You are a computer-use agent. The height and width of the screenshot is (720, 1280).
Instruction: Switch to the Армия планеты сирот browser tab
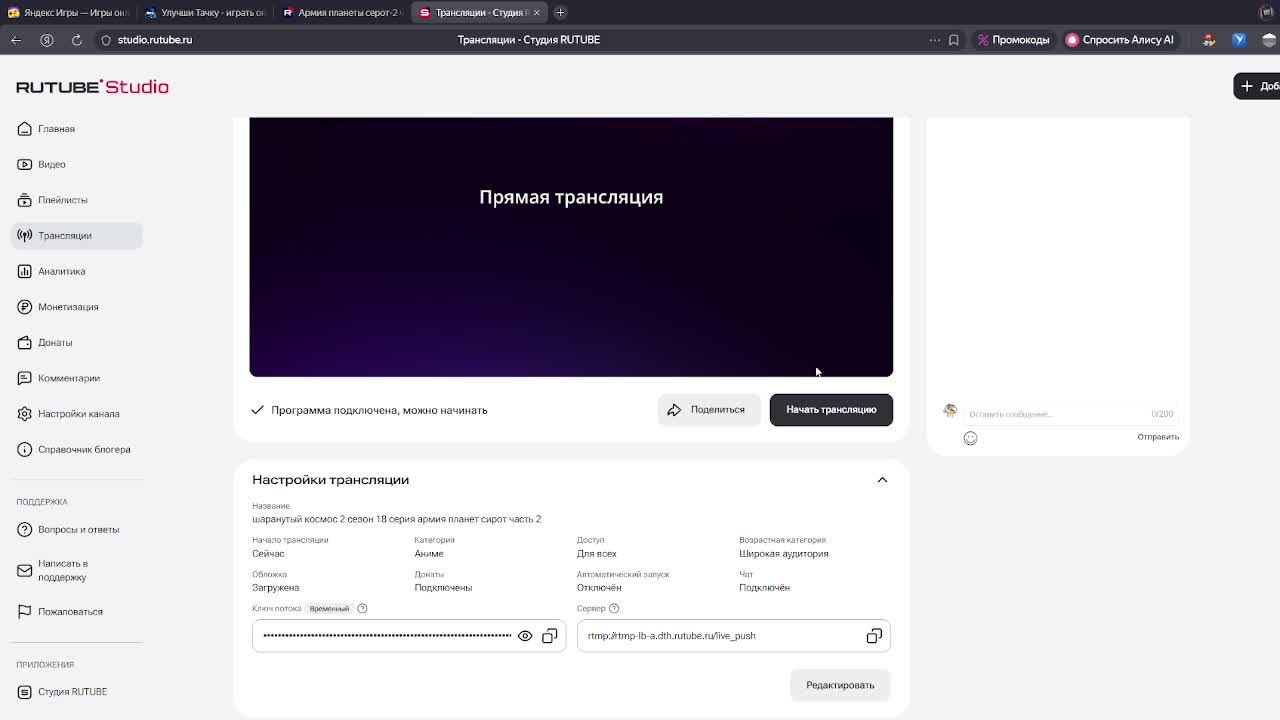coord(341,12)
